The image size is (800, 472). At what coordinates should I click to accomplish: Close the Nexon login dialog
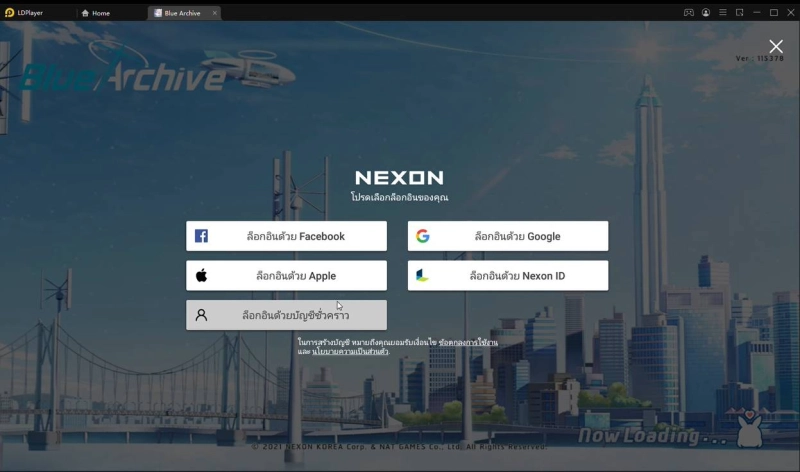(x=776, y=46)
